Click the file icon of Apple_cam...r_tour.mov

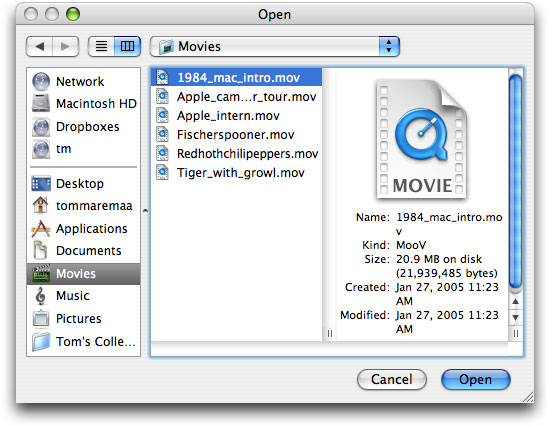[162, 96]
